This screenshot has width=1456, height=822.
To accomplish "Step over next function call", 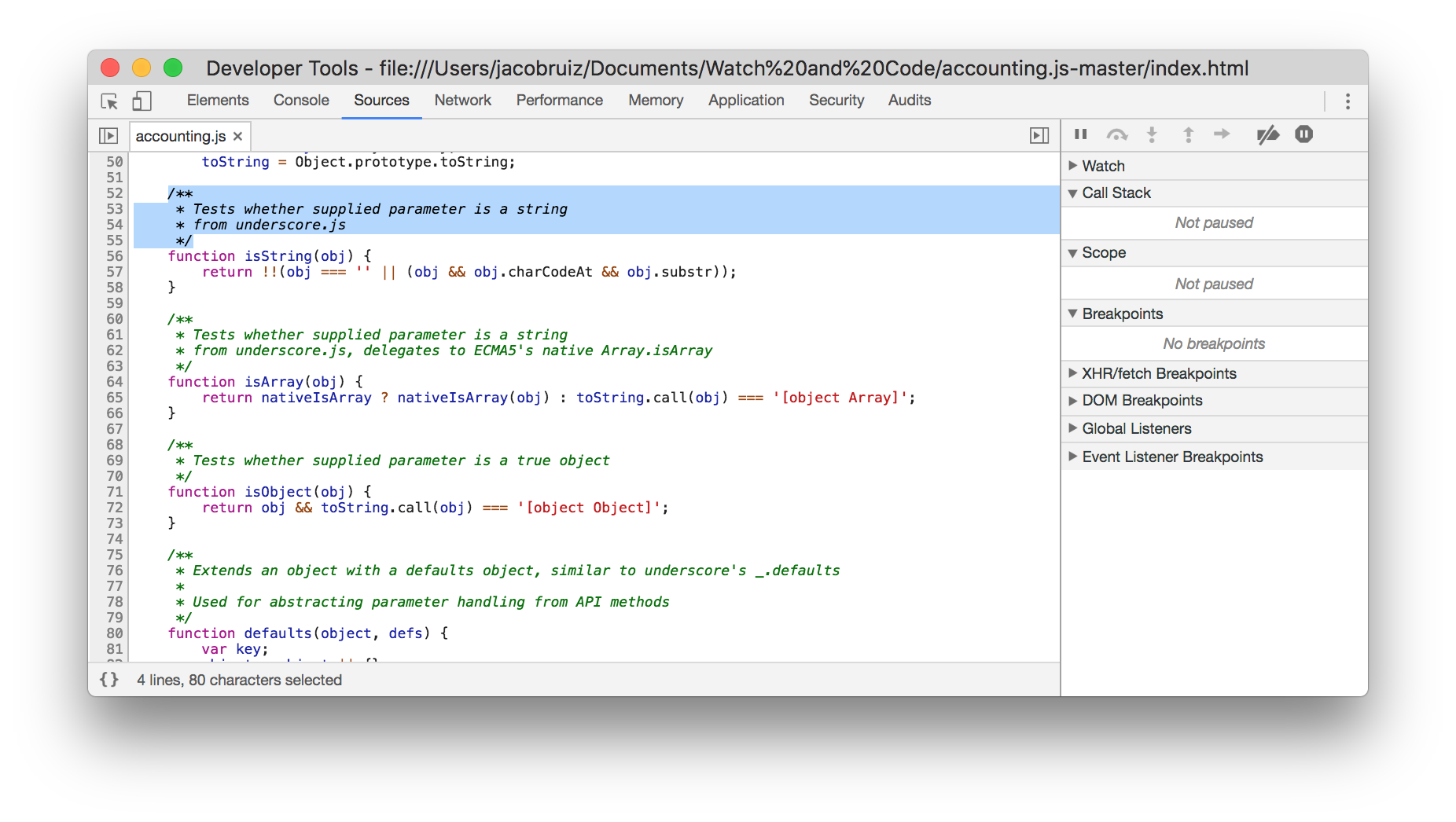I will click(x=1117, y=134).
